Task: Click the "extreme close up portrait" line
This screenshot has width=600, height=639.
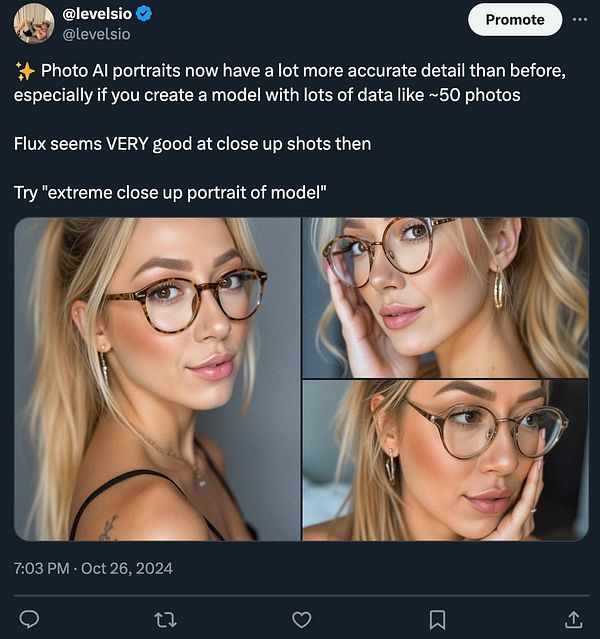Action: click(170, 193)
